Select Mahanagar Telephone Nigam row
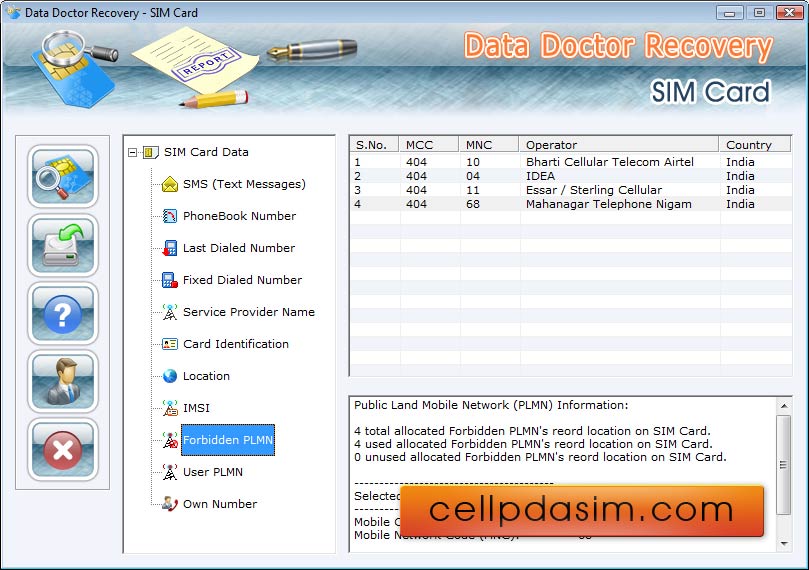This screenshot has height=570, width=809. tap(571, 204)
